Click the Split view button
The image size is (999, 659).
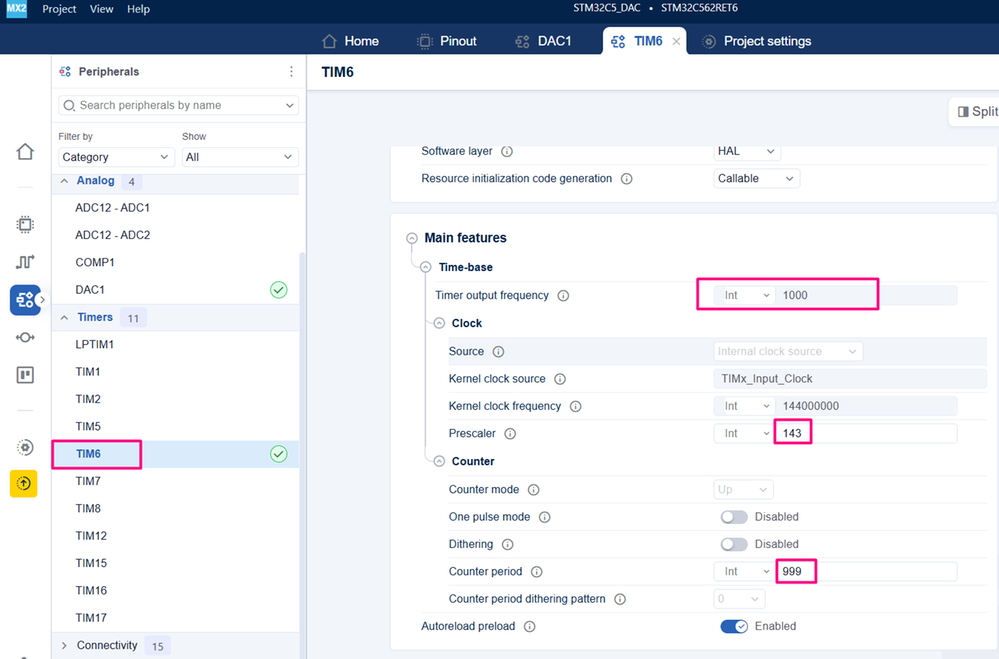tap(977, 112)
